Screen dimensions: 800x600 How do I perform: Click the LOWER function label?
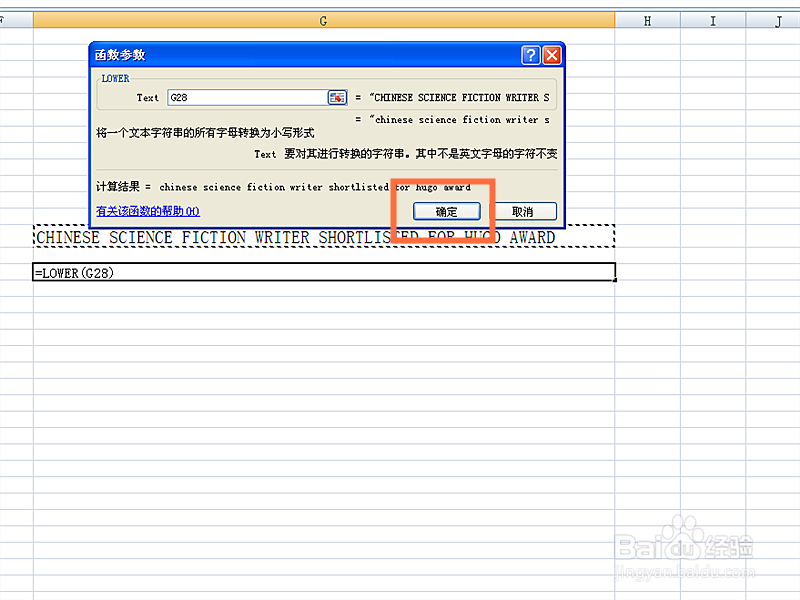click(115, 79)
